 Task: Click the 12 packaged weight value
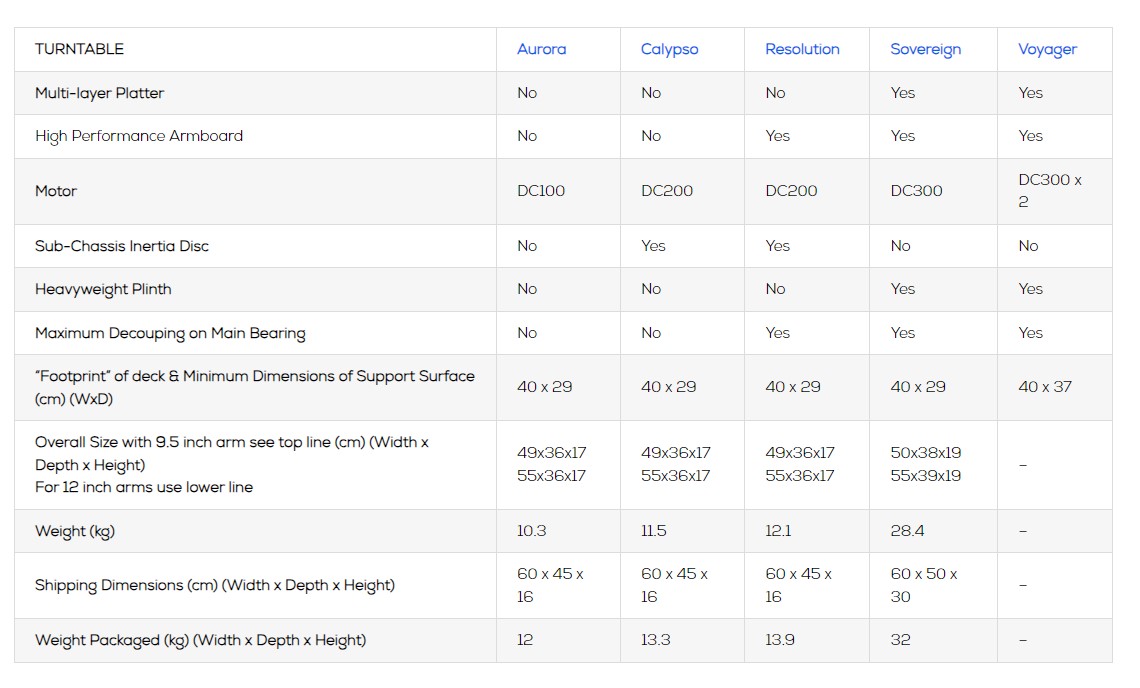click(x=525, y=640)
